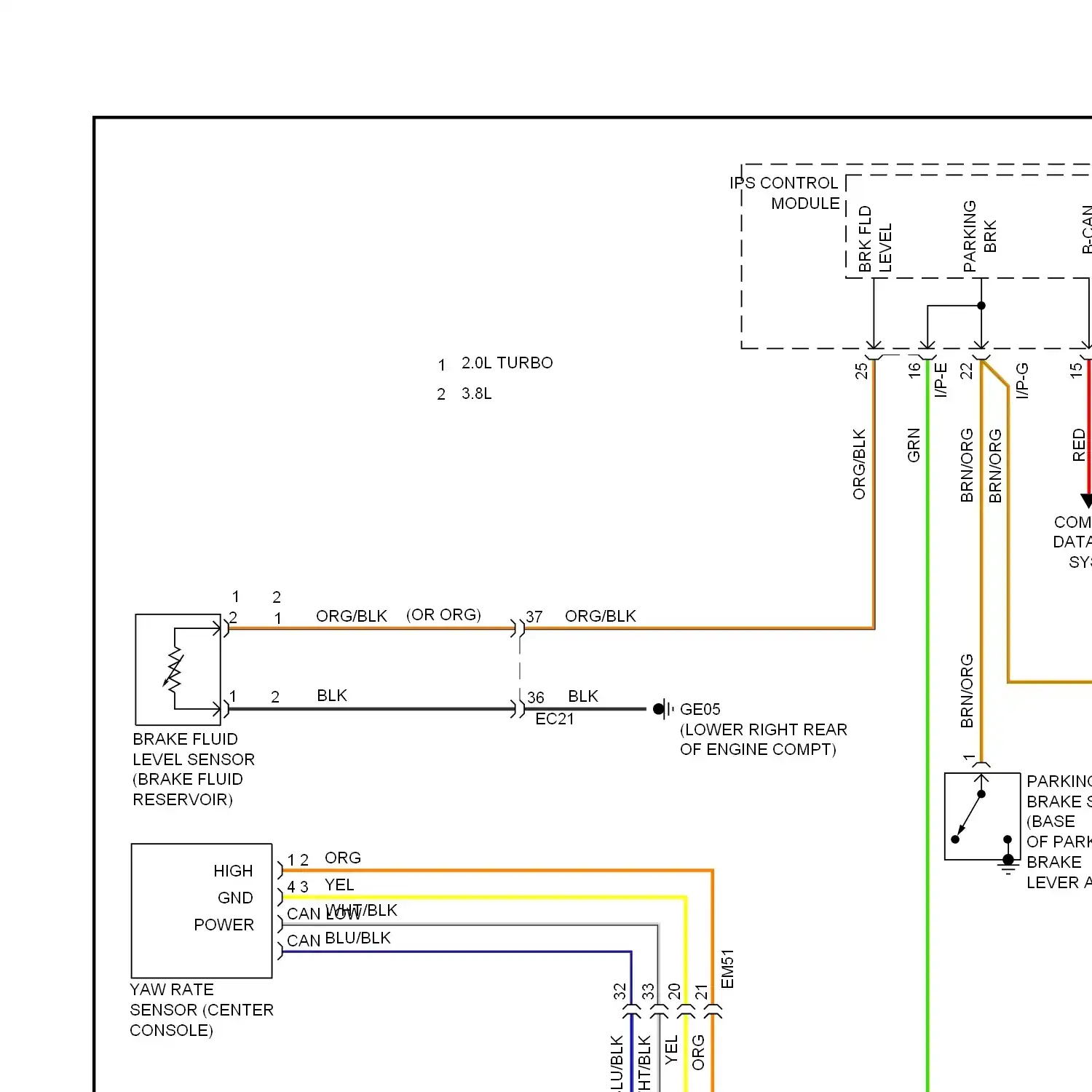This screenshot has height=1092, width=1092.
Task: Click the BRAKE FLUID LEVEL SENSOR caption
Action: [194, 769]
